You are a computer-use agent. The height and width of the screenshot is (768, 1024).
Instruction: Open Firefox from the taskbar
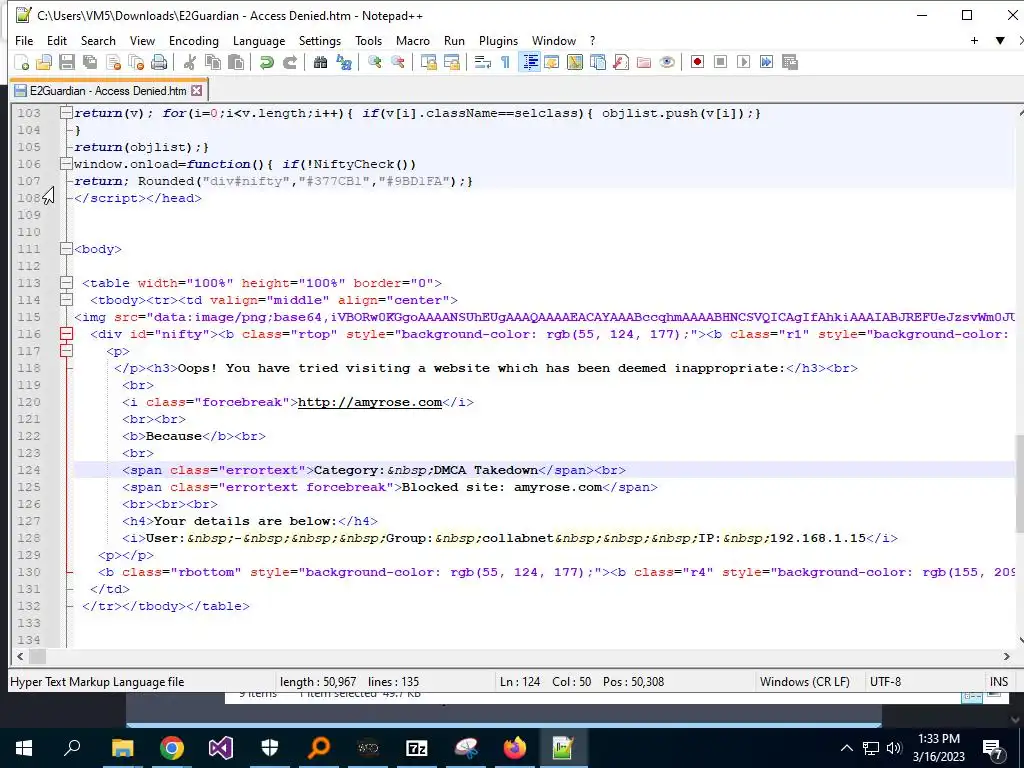515,748
